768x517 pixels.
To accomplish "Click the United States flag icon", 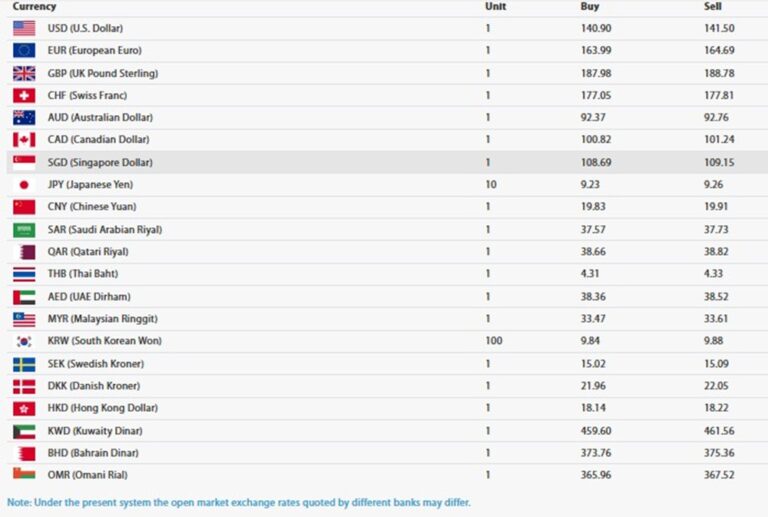I will pos(24,28).
